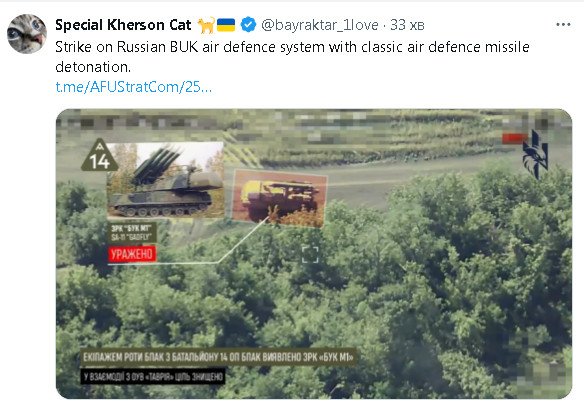This screenshot has width=584, height=407.
Task: Click the bird emblem logo in video
Action: (535, 155)
